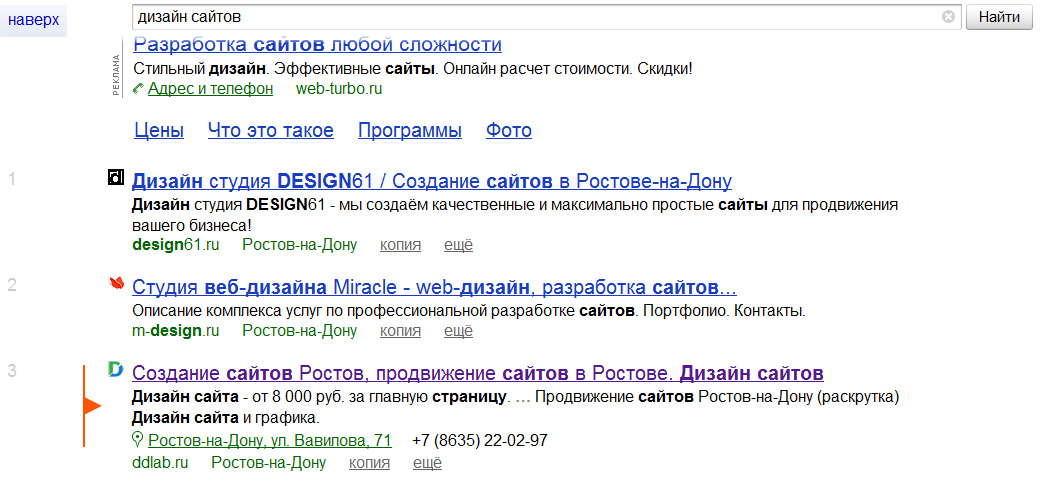Click the phone icon beside Адрес и телефон
Viewport: 1040px width, 489px height.
click(x=138, y=88)
